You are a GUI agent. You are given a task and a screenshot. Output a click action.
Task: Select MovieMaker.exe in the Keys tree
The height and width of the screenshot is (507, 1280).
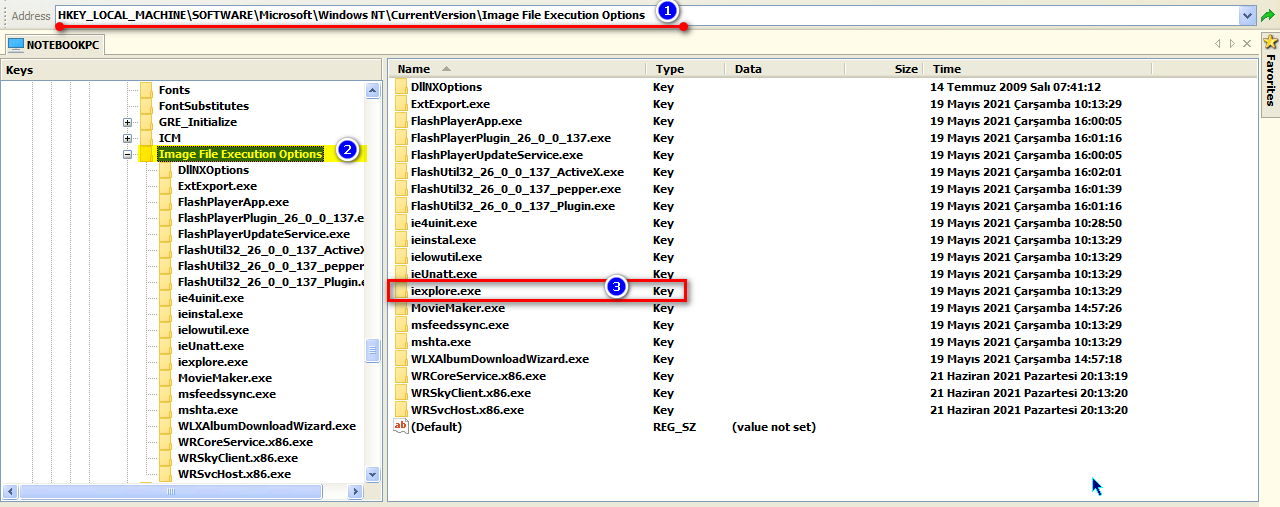[x=225, y=378]
